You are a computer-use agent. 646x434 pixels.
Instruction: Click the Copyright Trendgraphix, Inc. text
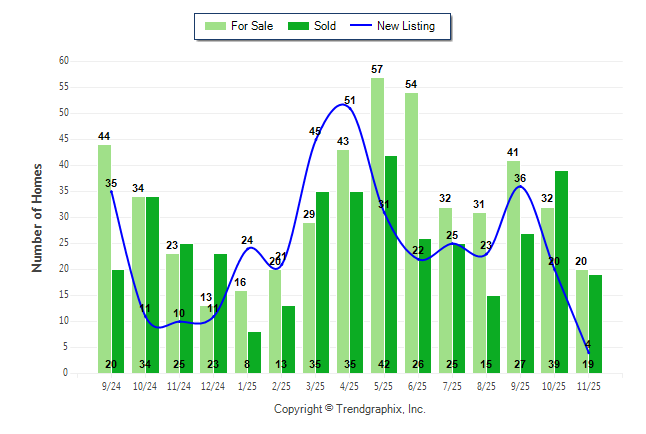[x=350, y=409]
